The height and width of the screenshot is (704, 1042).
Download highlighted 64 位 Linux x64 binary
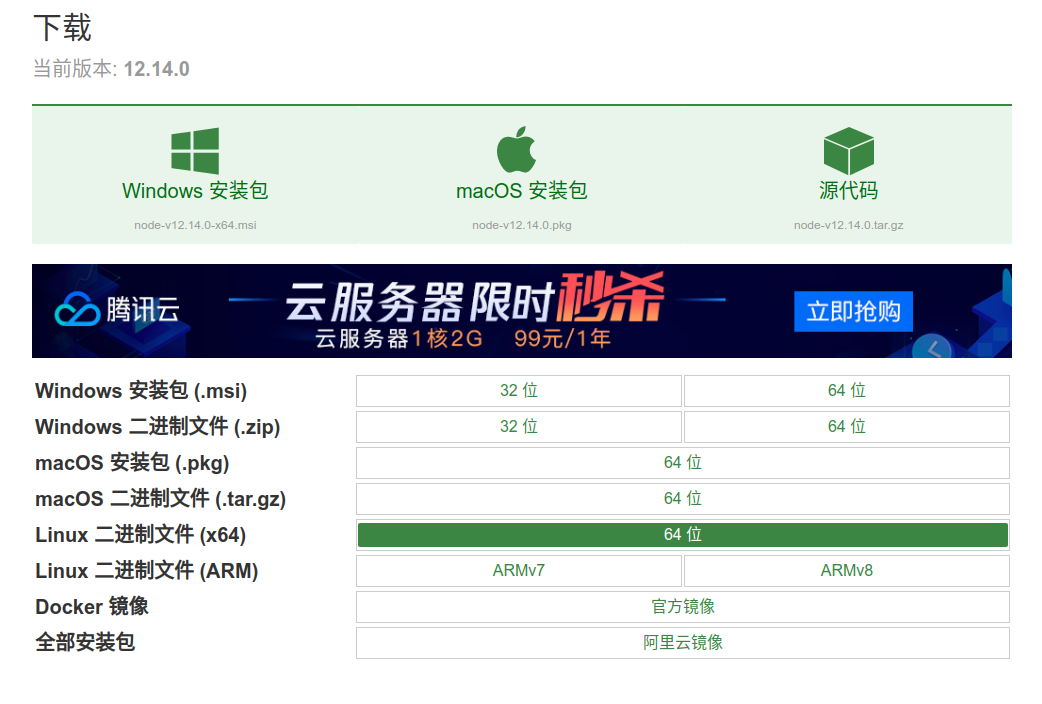[x=682, y=534]
